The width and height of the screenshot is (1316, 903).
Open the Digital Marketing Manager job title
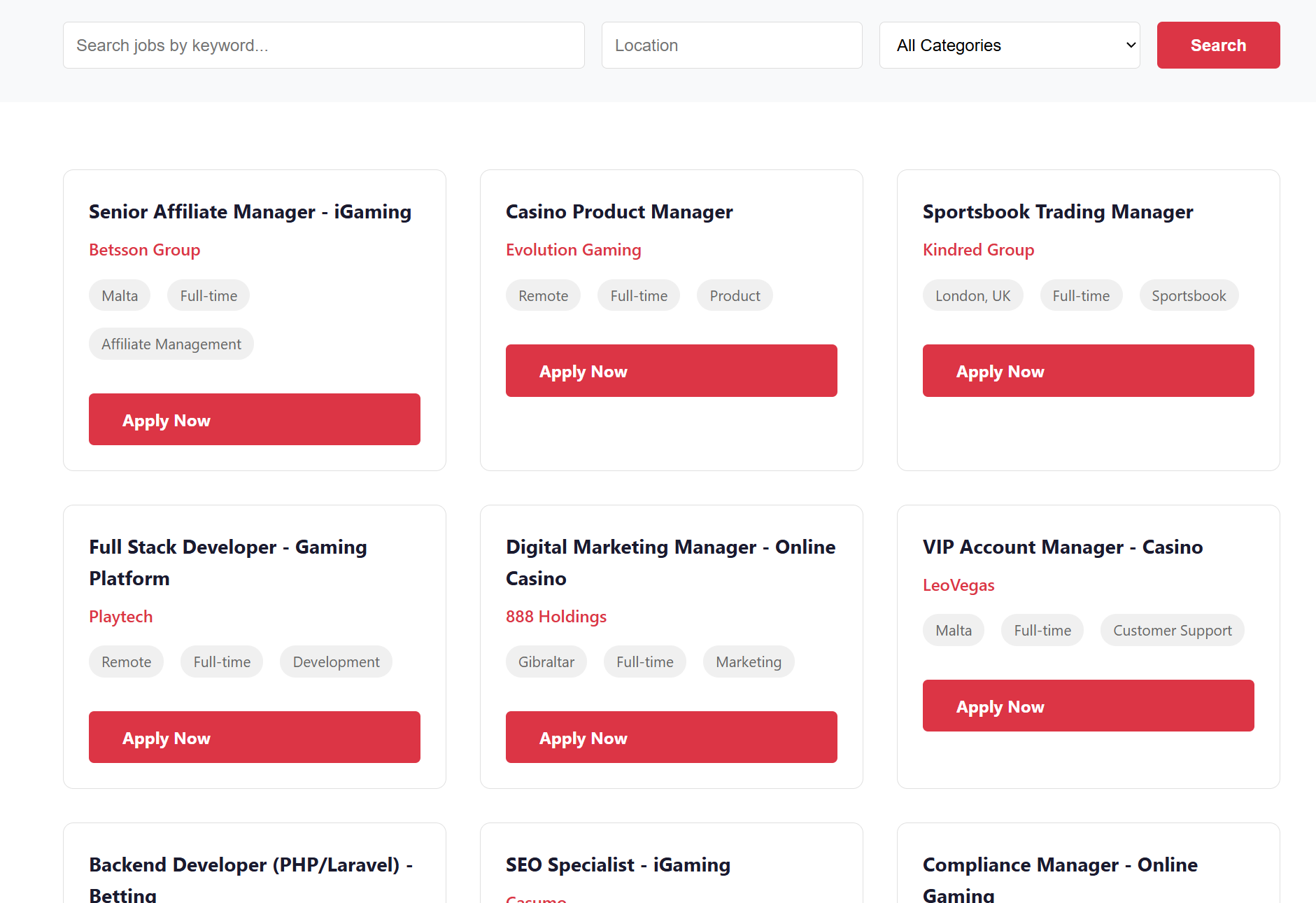[670, 562]
